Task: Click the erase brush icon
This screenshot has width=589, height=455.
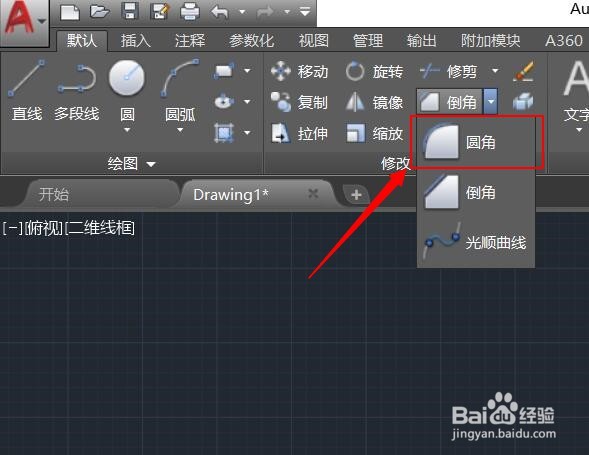Action: click(524, 71)
